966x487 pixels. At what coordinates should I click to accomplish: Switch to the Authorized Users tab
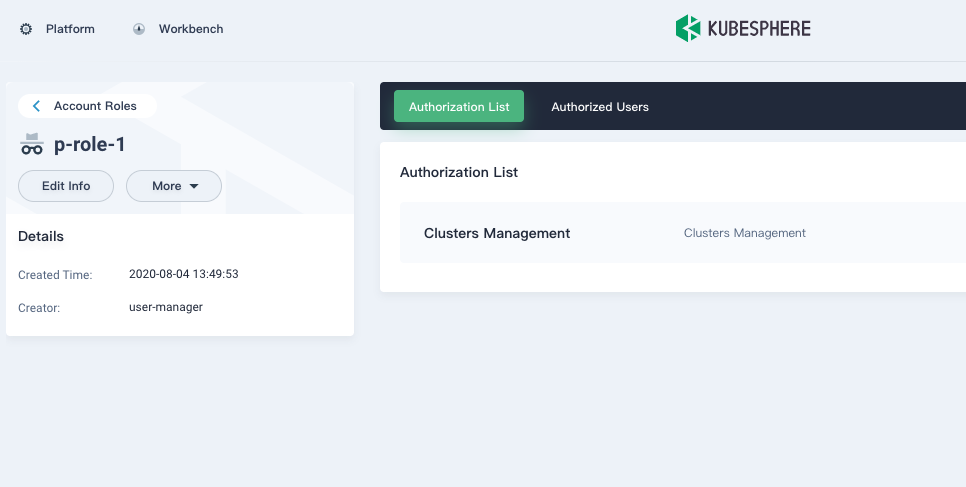(x=600, y=107)
